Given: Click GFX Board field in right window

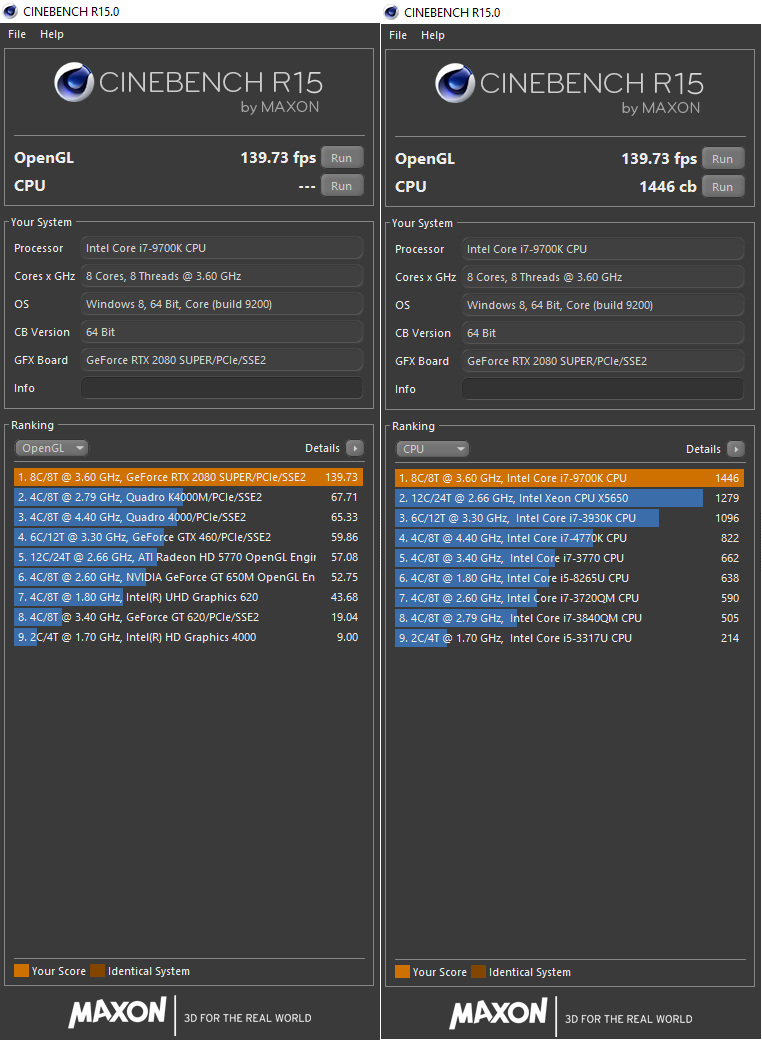Looking at the screenshot, I should 602,361.
